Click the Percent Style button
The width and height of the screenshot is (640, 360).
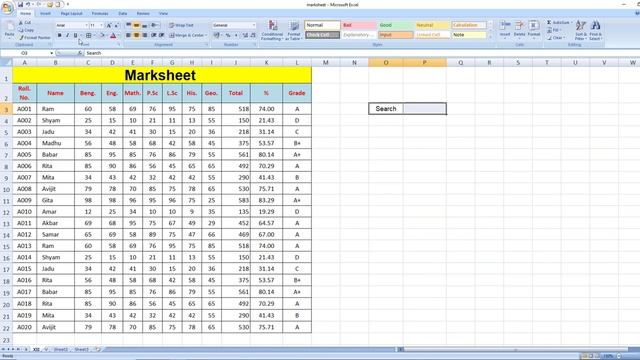tap(228, 36)
